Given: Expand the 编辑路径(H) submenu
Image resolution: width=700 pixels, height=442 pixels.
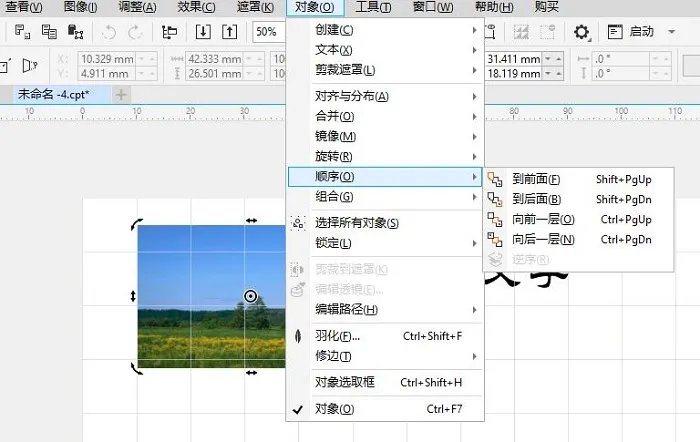Looking at the screenshot, I should (x=385, y=309).
